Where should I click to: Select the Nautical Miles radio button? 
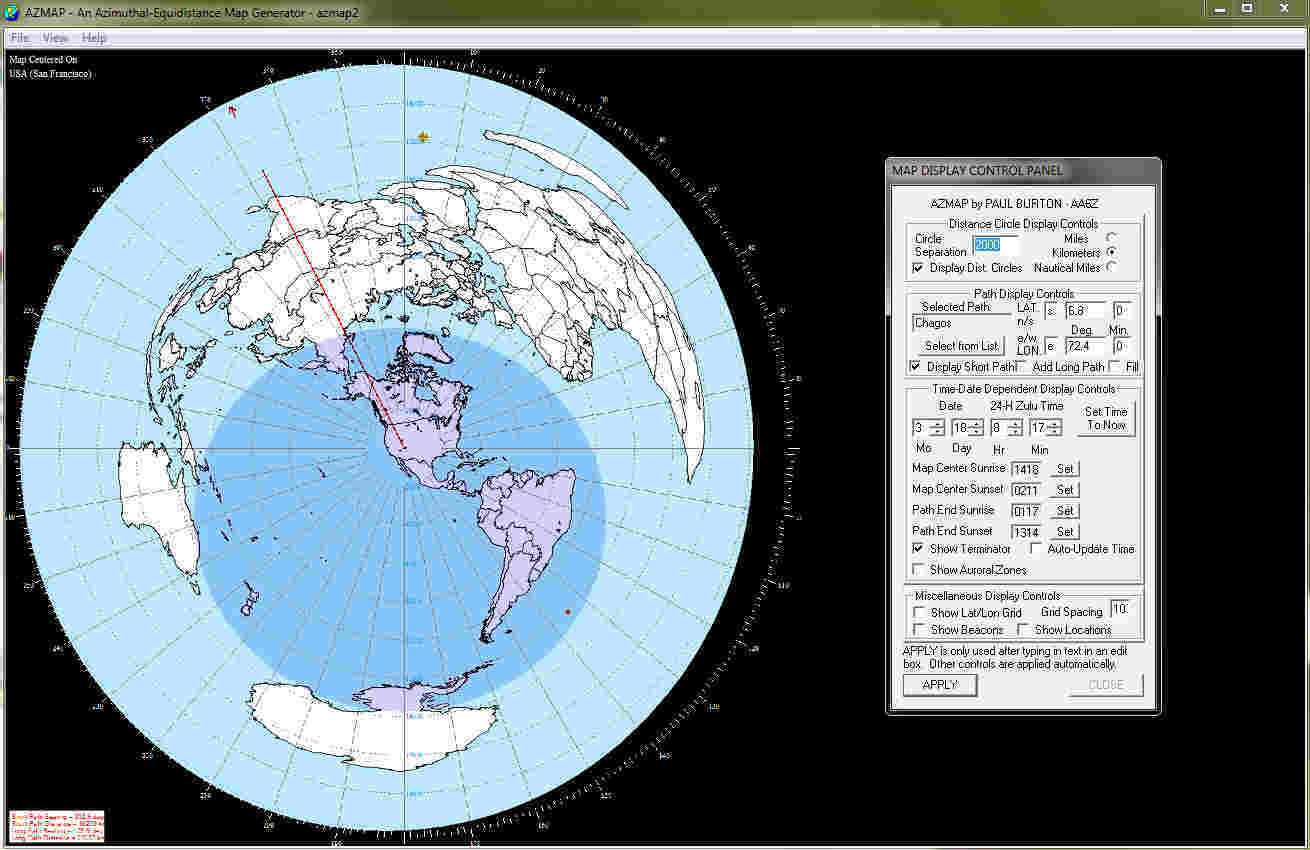coord(1111,268)
